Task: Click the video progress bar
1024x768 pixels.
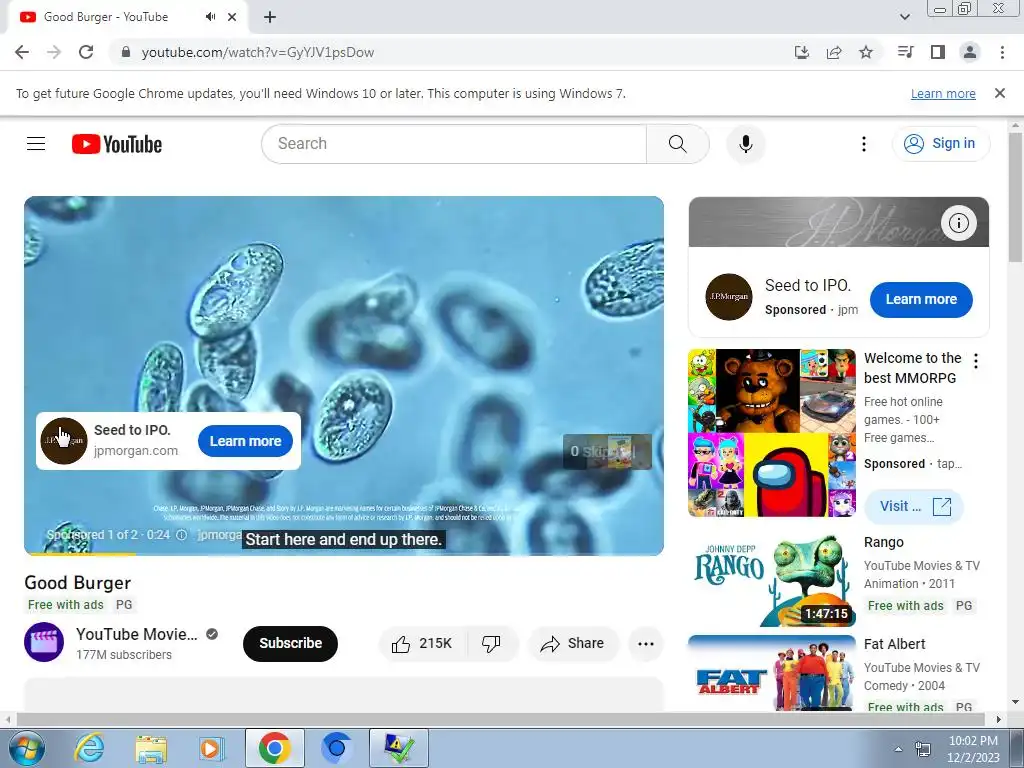Action: pos(344,554)
